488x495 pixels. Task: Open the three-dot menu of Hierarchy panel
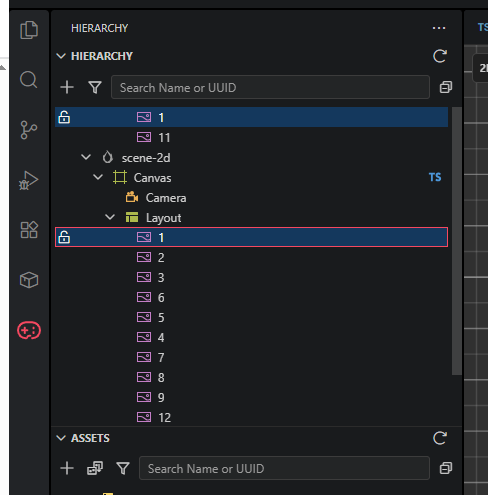(x=439, y=28)
